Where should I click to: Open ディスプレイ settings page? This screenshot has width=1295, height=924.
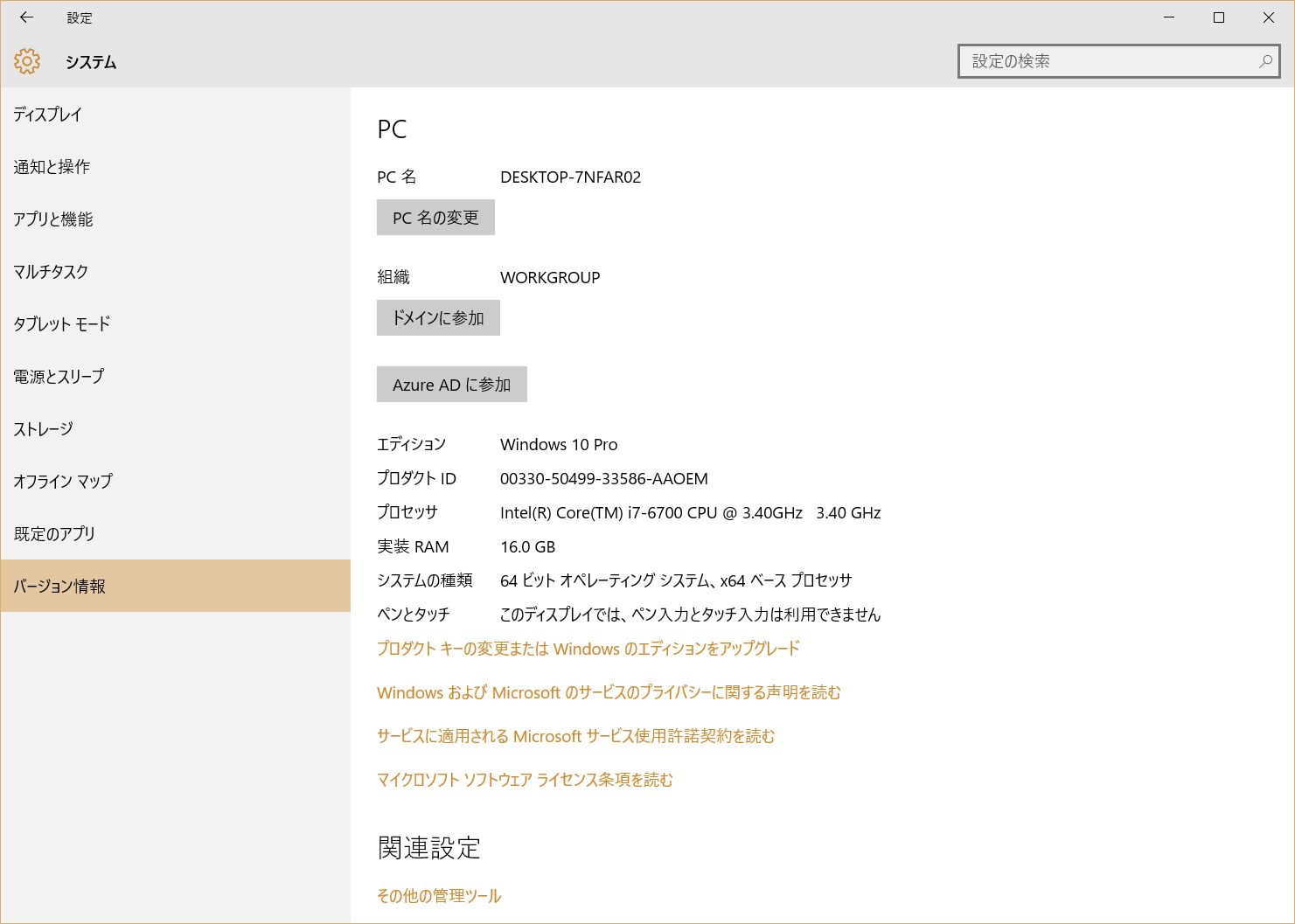(x=175, y=114)
